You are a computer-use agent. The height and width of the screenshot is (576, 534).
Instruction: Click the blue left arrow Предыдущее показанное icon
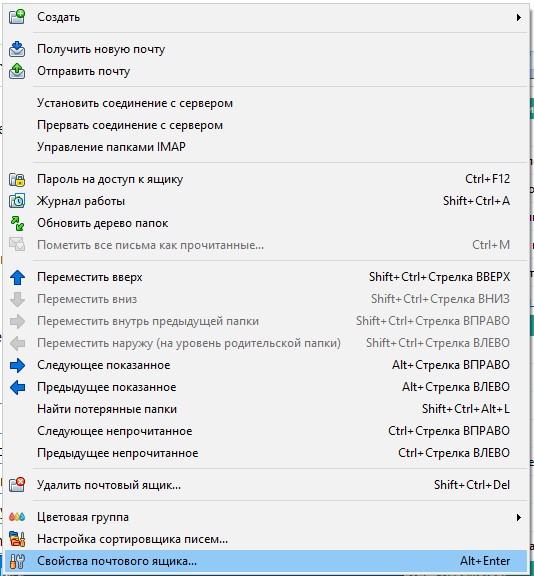(17, 387)
